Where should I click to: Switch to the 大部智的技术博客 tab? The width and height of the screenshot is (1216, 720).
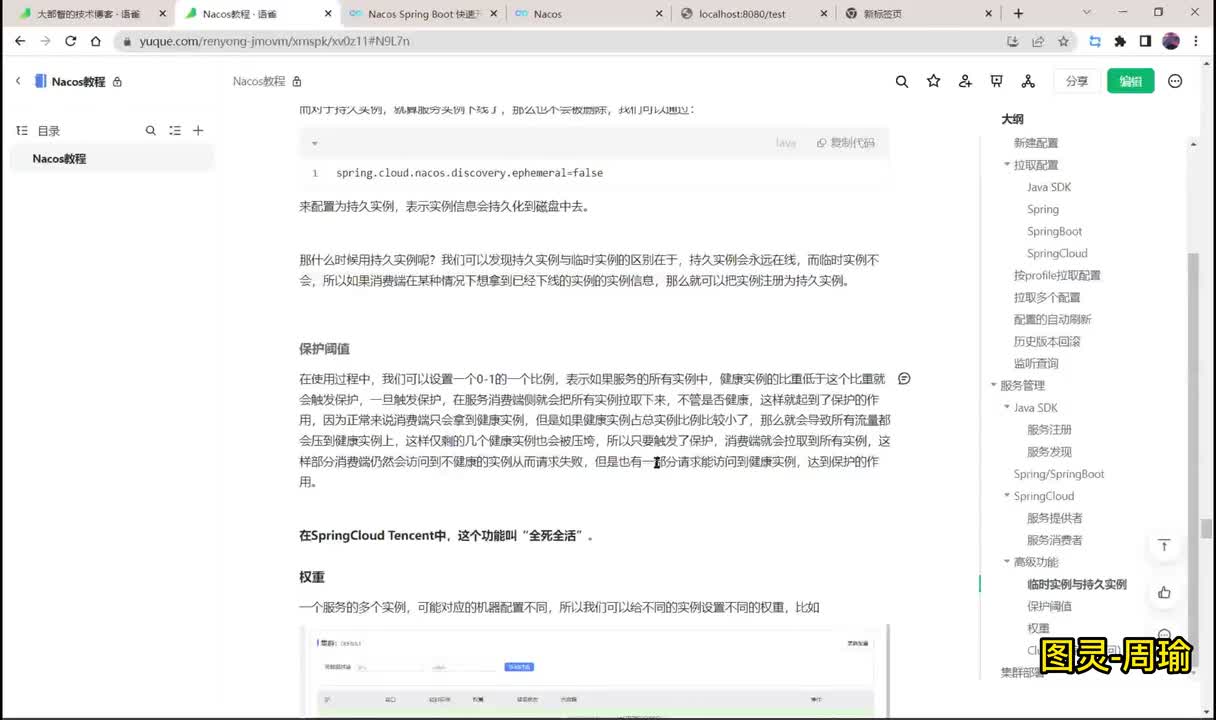pos(88,14)
